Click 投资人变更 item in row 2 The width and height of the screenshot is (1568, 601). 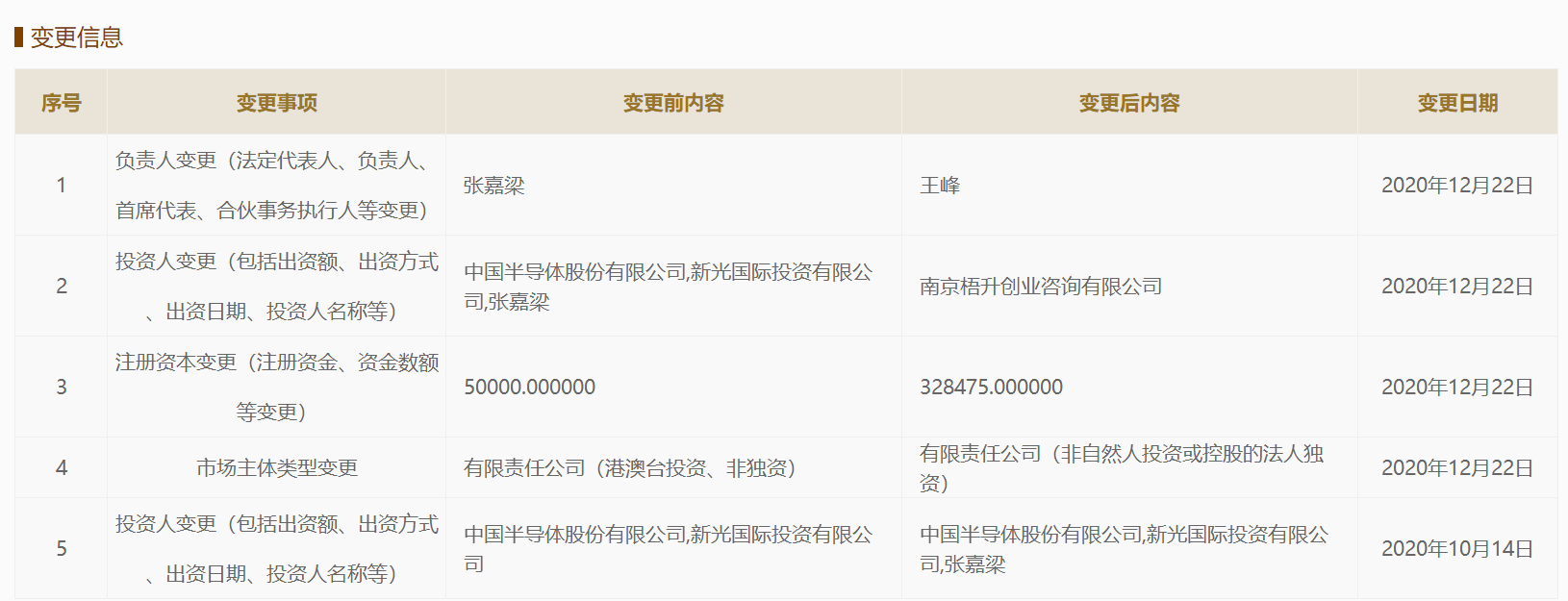tap(277, 287)
